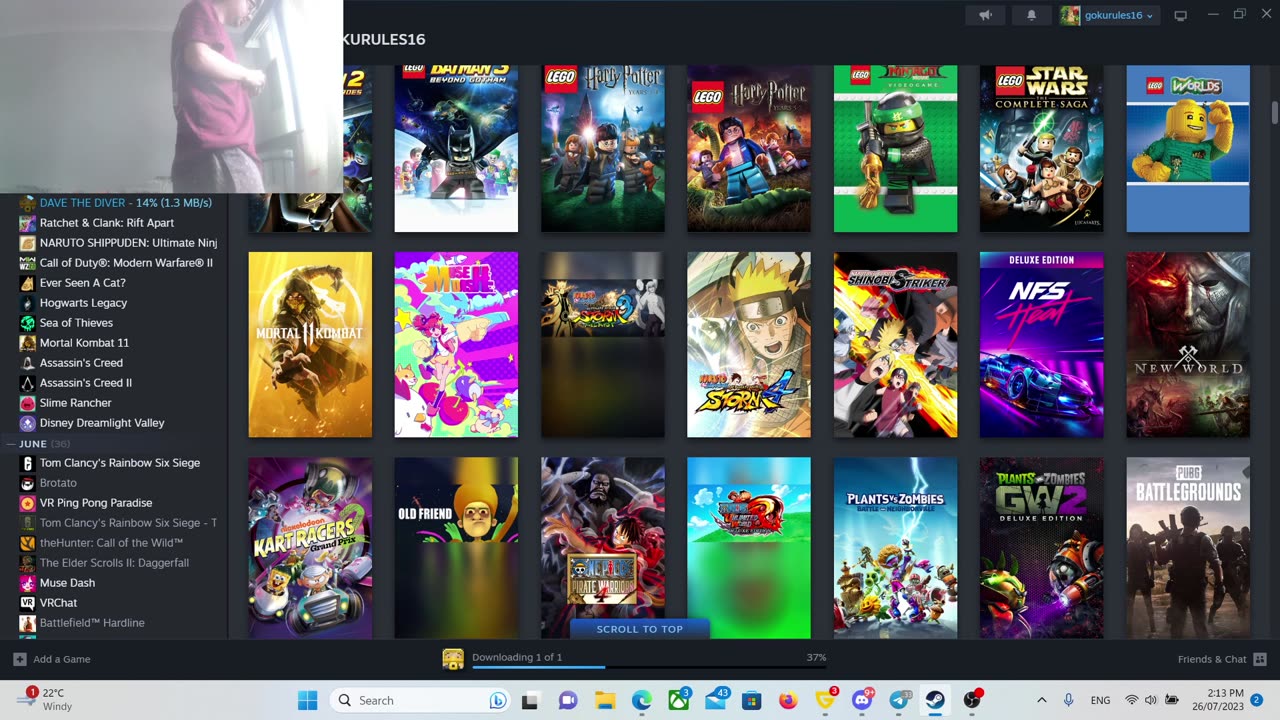Select Mortal Kombat 11 in the sidebar list
The image size is (1280, 720).
84,343
